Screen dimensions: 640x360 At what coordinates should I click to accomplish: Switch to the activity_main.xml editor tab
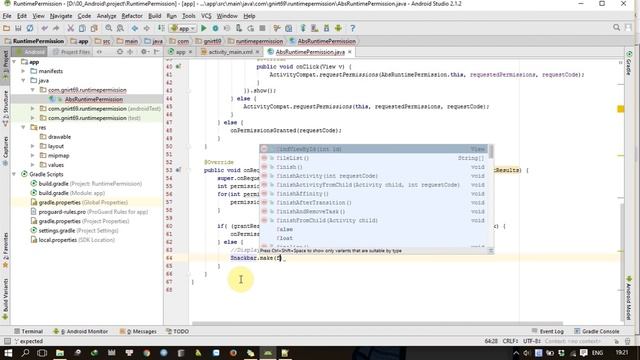coord(231,52)
